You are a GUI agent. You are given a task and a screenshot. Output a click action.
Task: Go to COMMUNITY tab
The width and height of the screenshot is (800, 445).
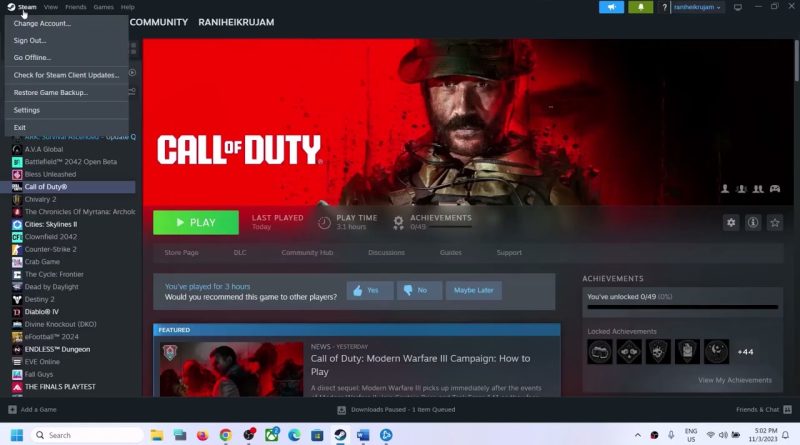click(x=159, y=22)
